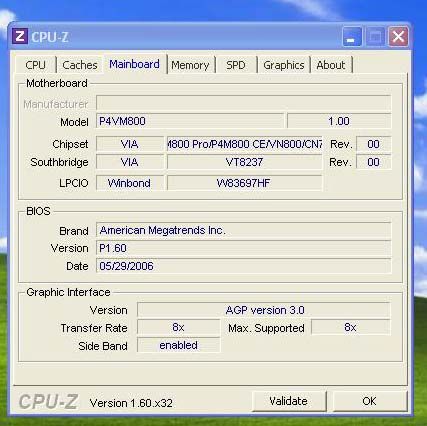Go to the Memory tab
Screen dimensions: 427x426
(x=190, y=65)
